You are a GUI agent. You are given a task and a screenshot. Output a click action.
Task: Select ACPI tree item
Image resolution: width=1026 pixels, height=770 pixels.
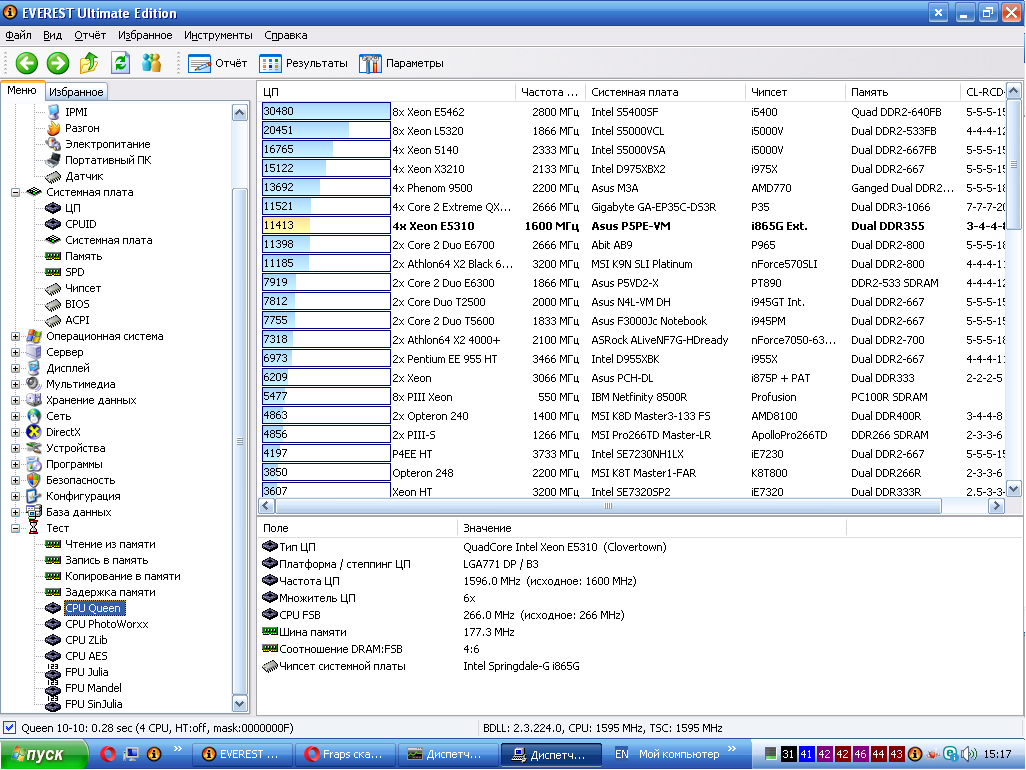77,320
